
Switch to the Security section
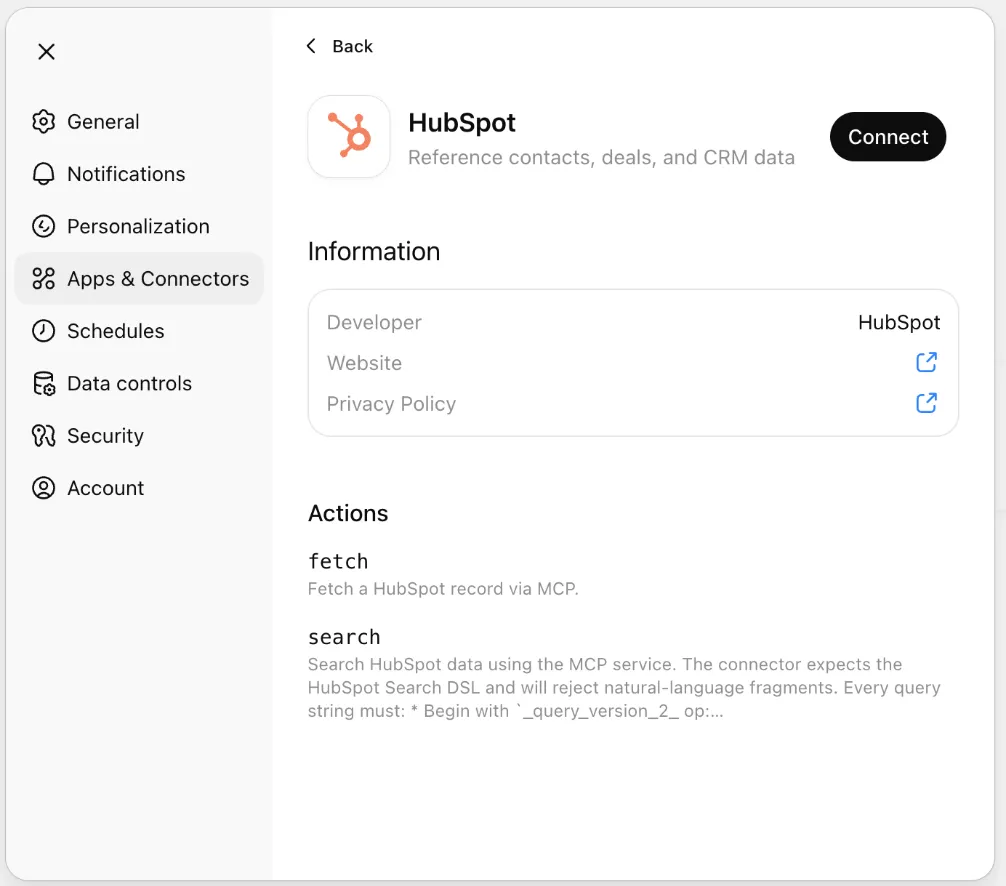(105, 435)
